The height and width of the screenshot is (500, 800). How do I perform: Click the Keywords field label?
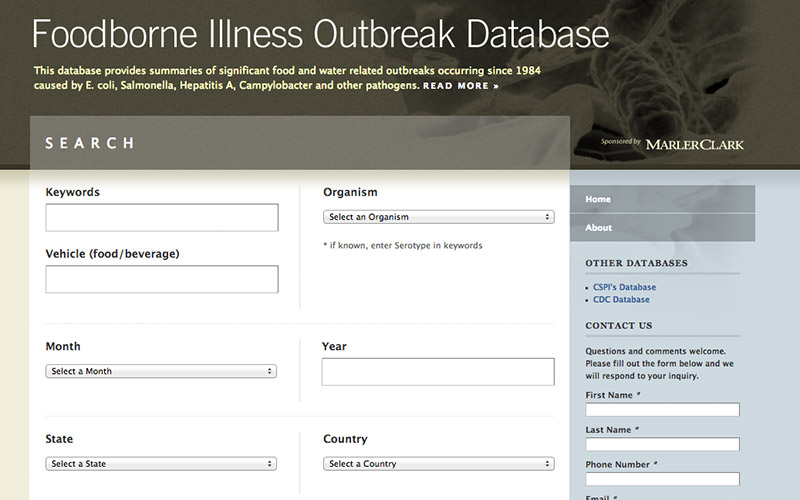click(x=73, y=192)
